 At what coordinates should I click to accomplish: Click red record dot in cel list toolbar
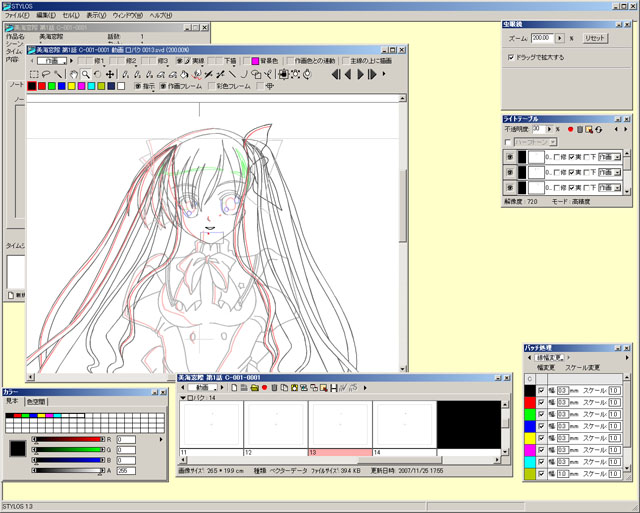click(264, 388)
